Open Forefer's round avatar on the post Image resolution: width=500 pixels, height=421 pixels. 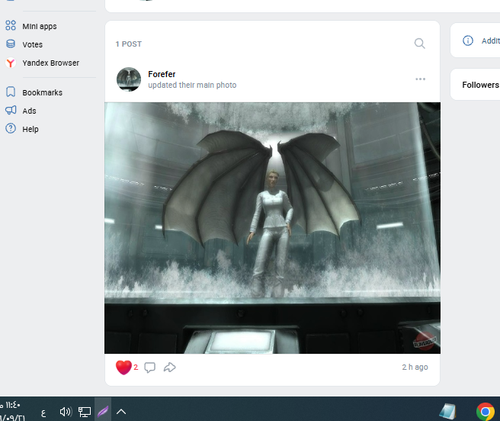[x=129, y=79]
